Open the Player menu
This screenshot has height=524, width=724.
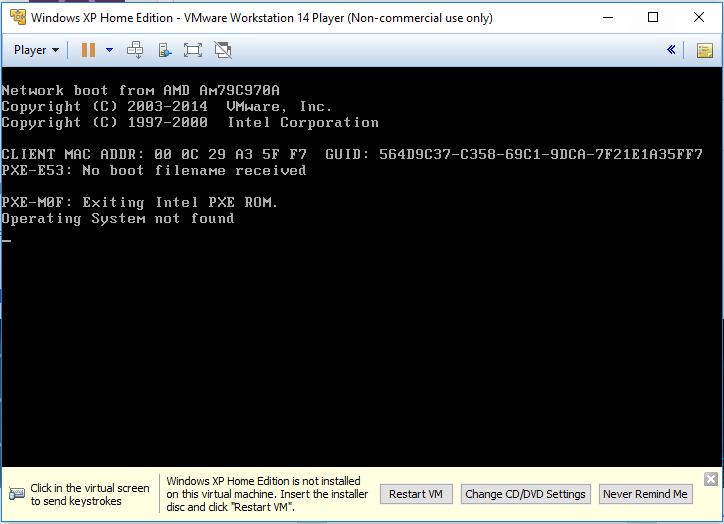tap(36, 50)
